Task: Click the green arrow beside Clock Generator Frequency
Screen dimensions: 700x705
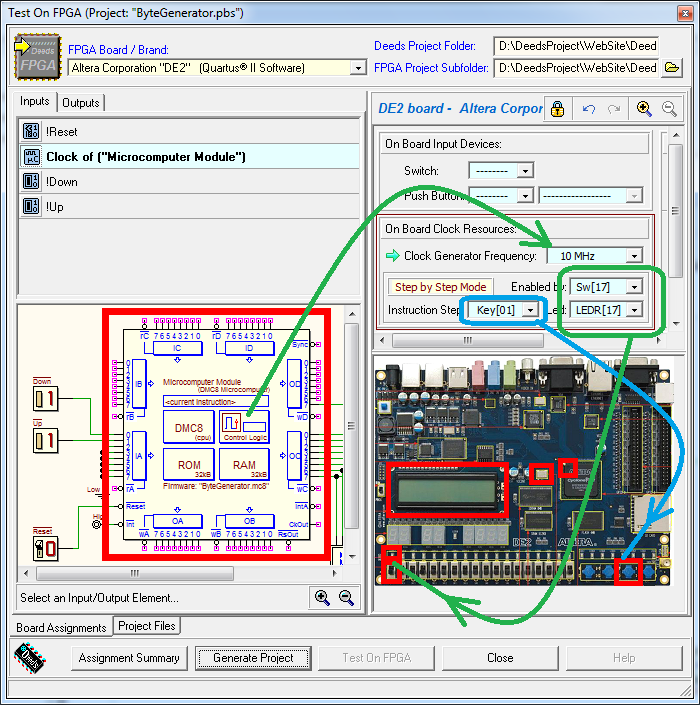Action: coord(392,255)
